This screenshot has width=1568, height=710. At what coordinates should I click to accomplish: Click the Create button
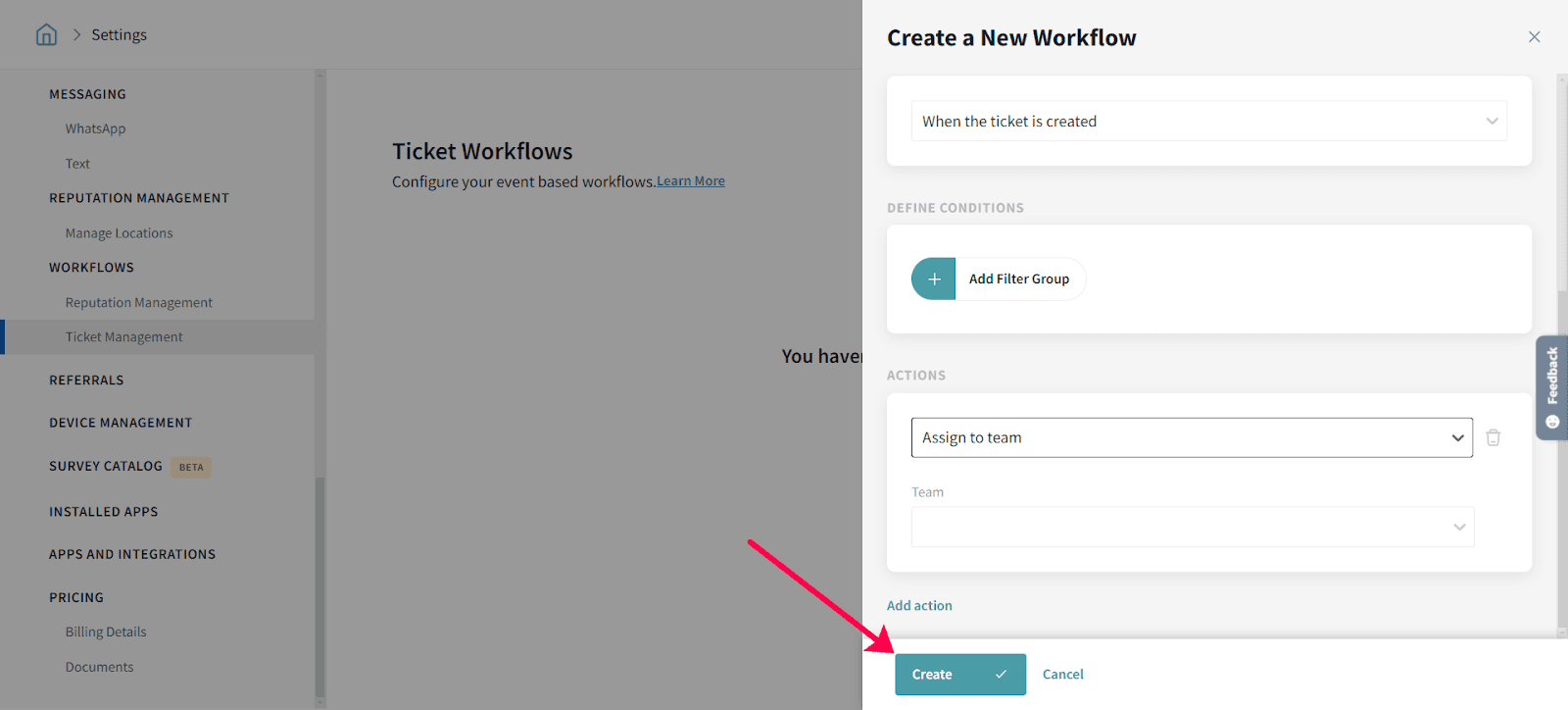point(959,675)
